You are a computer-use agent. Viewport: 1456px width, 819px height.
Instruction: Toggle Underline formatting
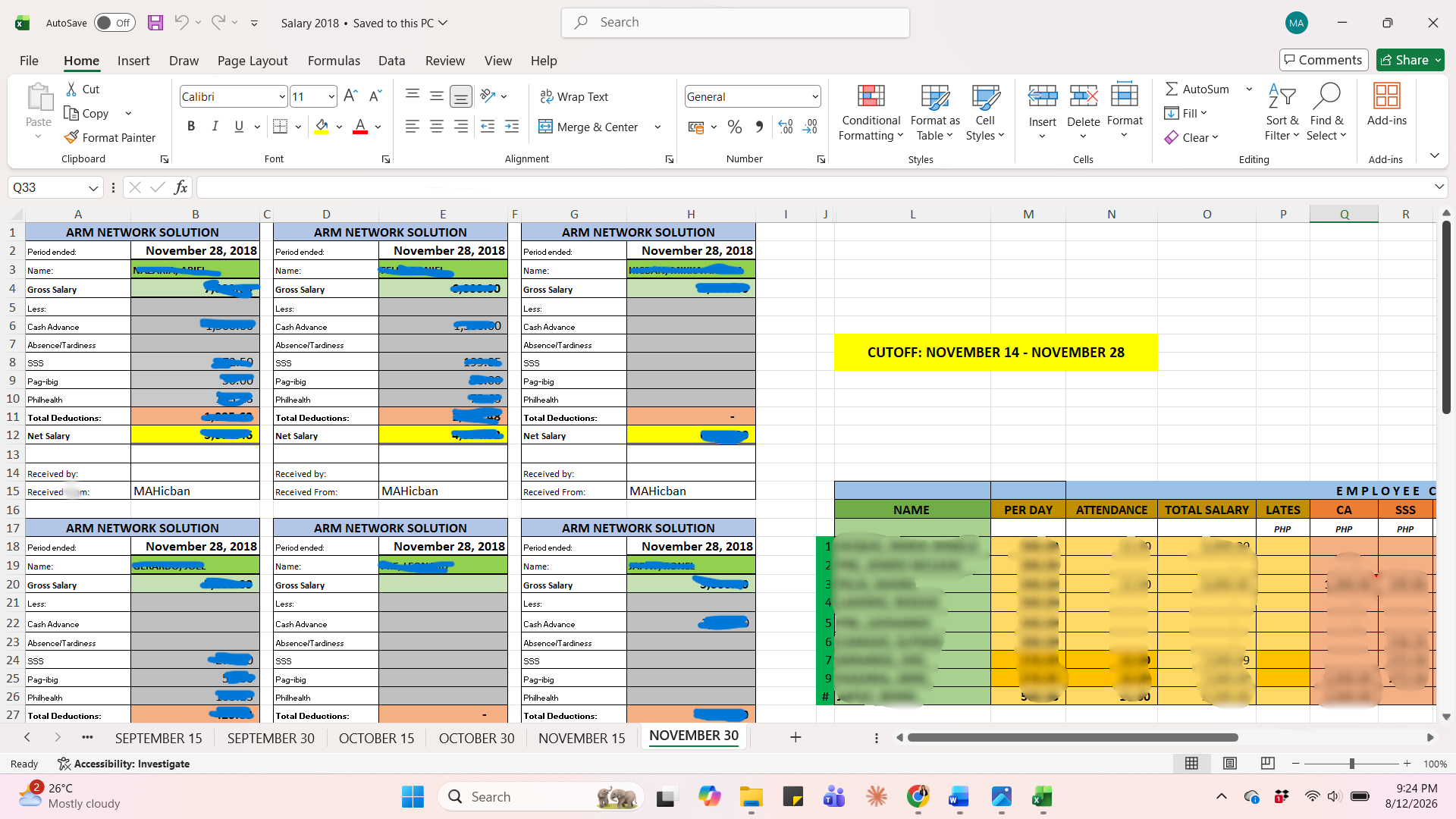239,127
